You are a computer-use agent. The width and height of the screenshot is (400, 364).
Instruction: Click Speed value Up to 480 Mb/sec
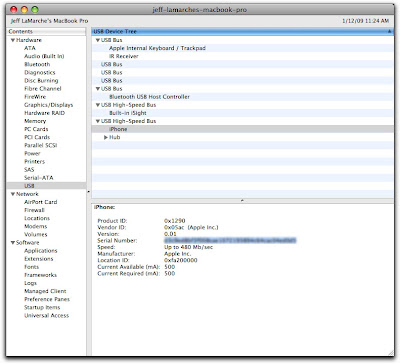click(x=188, y=247)
